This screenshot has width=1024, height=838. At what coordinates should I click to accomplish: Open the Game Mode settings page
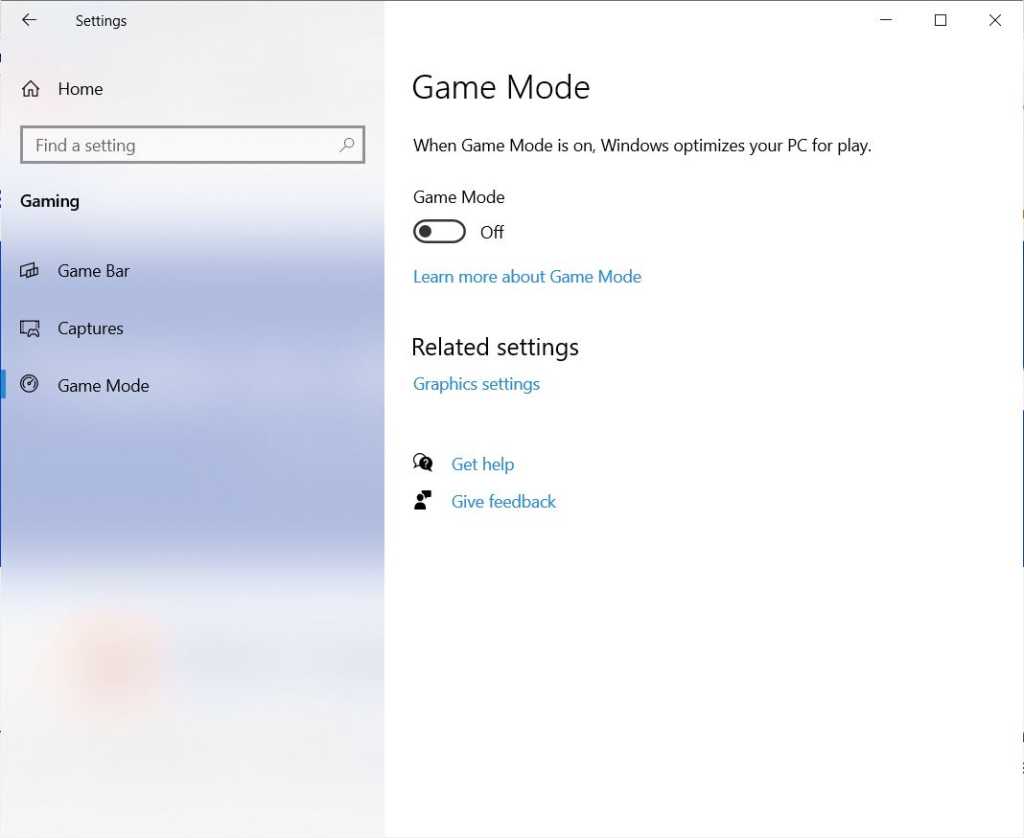coord(103,385)
